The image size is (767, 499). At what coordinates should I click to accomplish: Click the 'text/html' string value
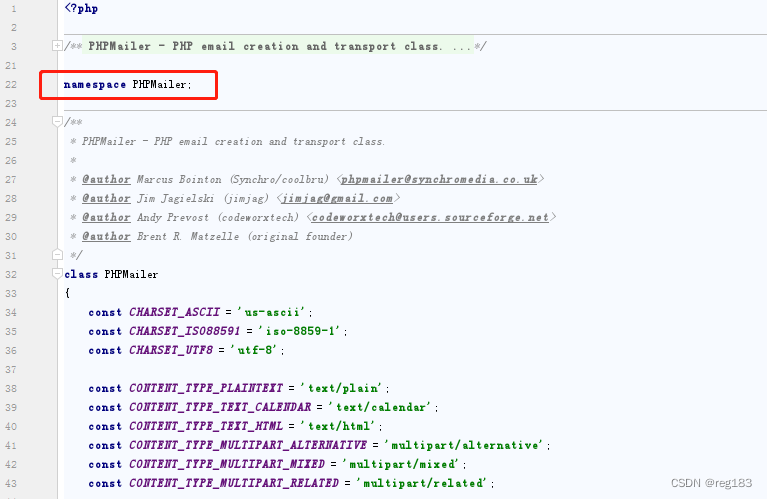(x=340, y=427)
